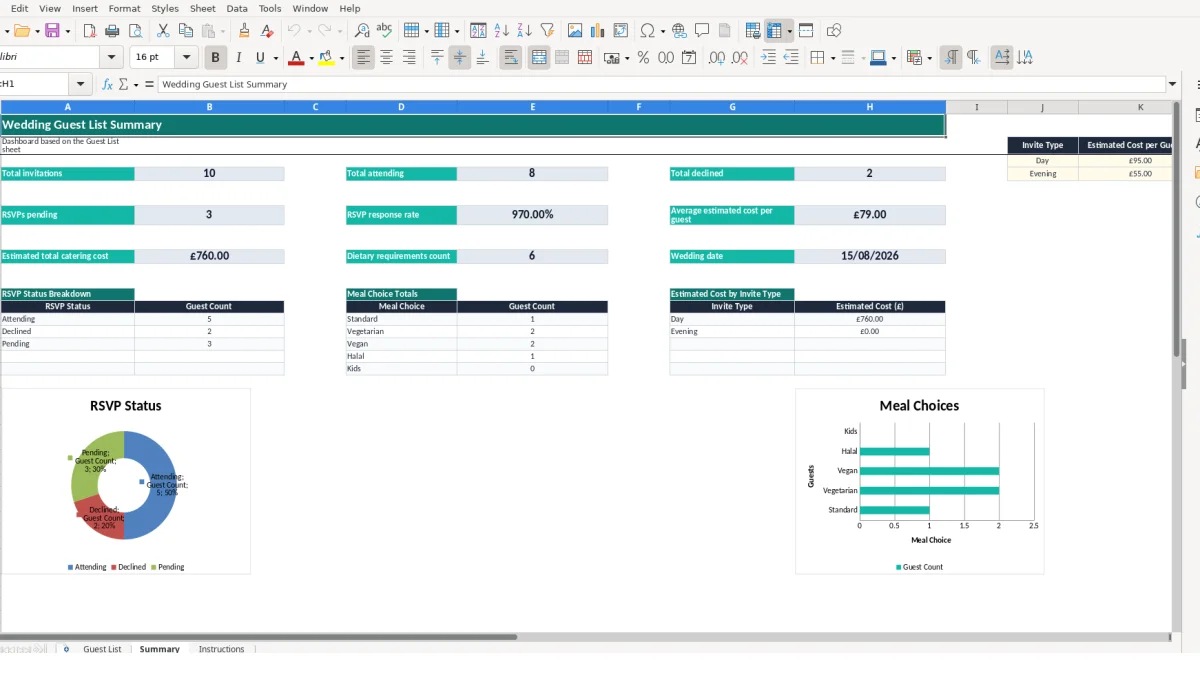Format cell as percent

[x=643, y=58]
